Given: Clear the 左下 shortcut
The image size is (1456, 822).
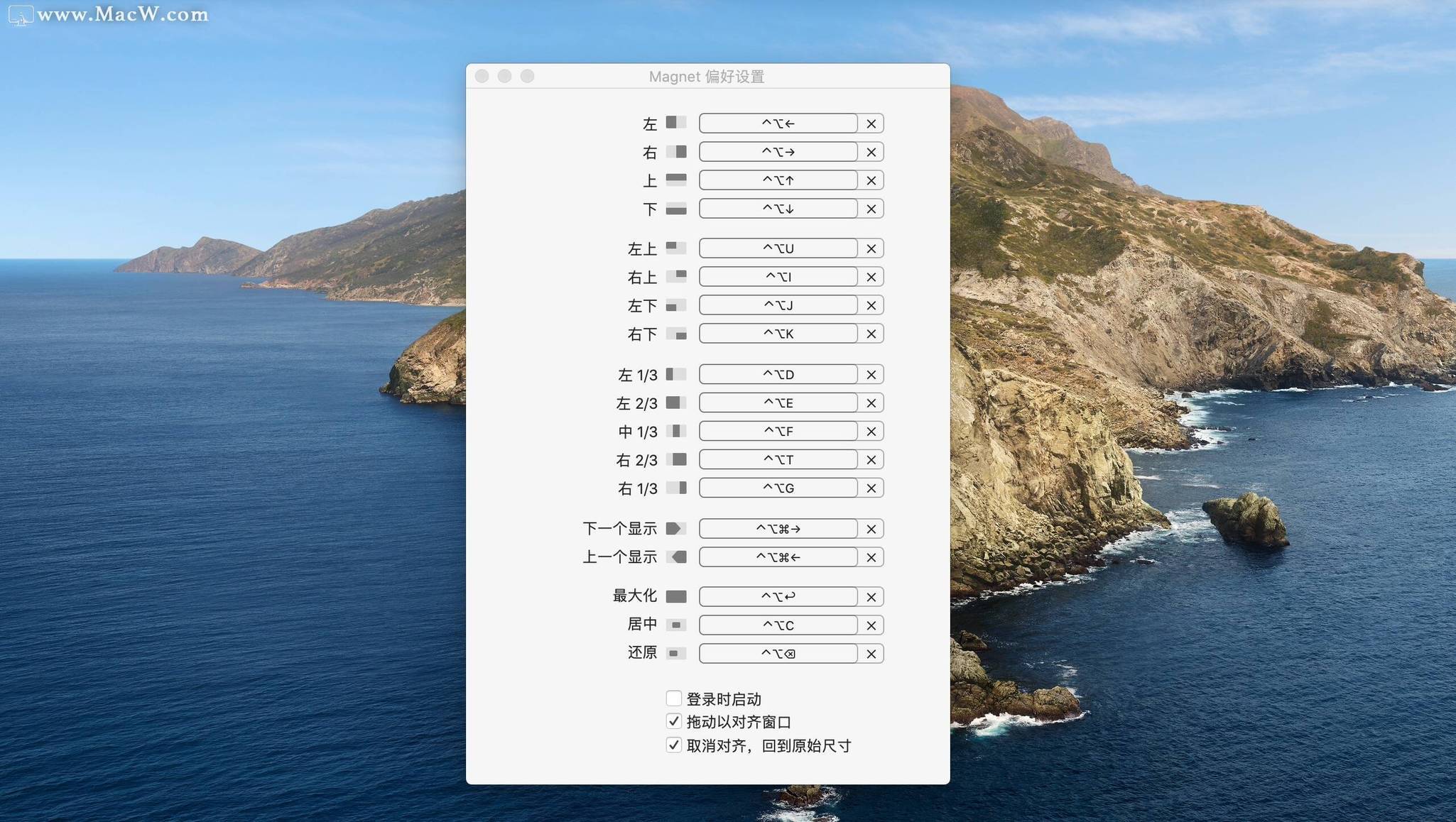Looking at the screenshot, I should (871, 305).
